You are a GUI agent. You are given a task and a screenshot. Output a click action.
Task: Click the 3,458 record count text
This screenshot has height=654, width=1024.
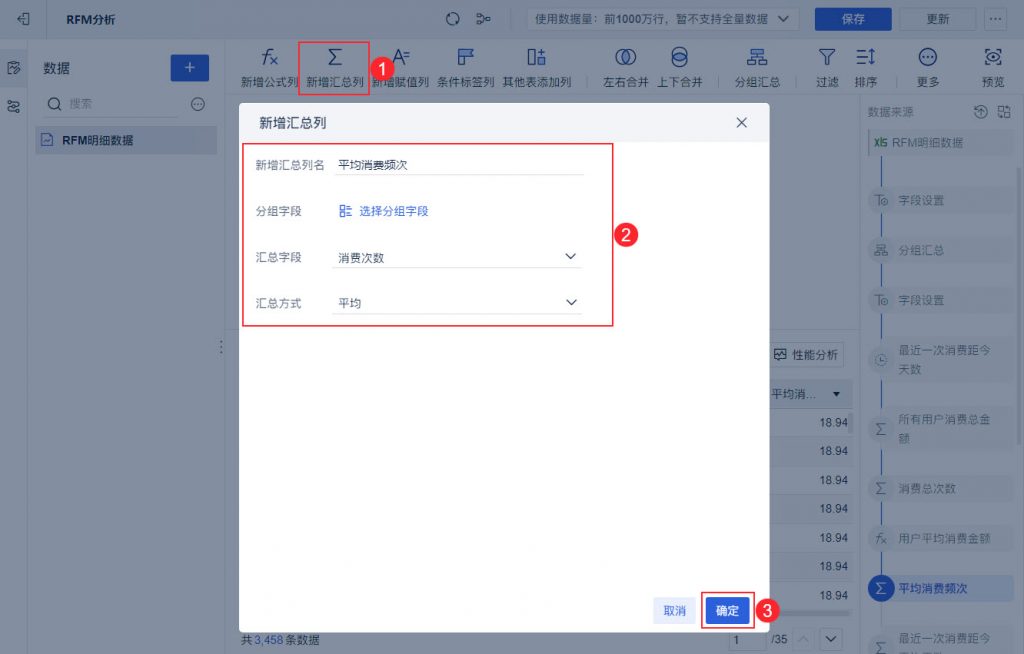coord(268,640)
